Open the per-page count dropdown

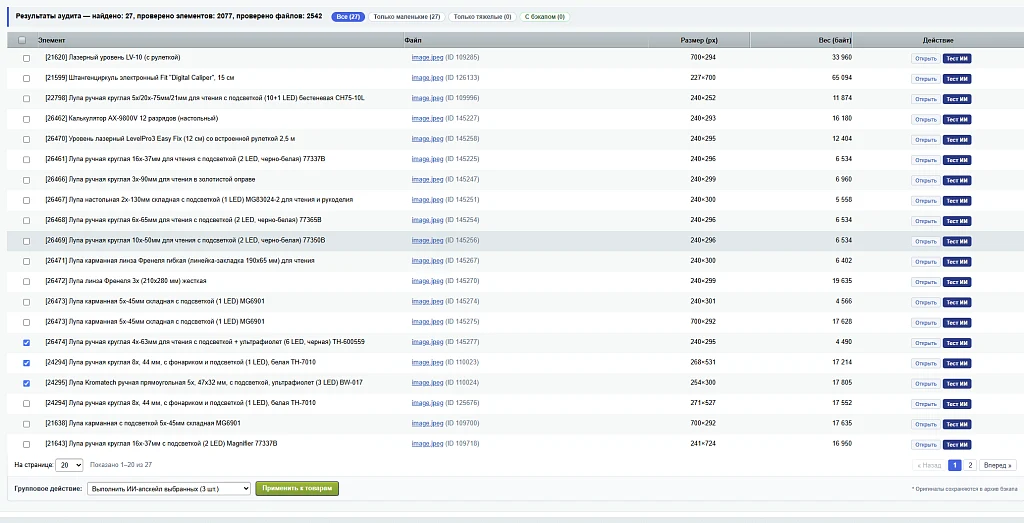69,465
